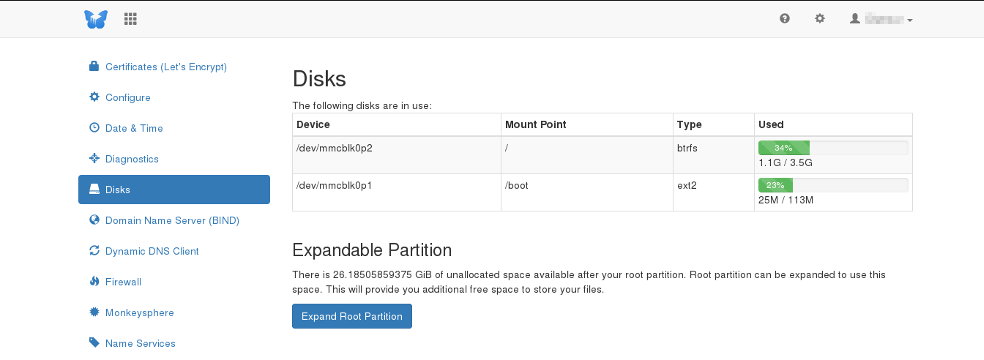984x360 pixels.
Task: Open the system settings gear icon
Action: [820, 19]
